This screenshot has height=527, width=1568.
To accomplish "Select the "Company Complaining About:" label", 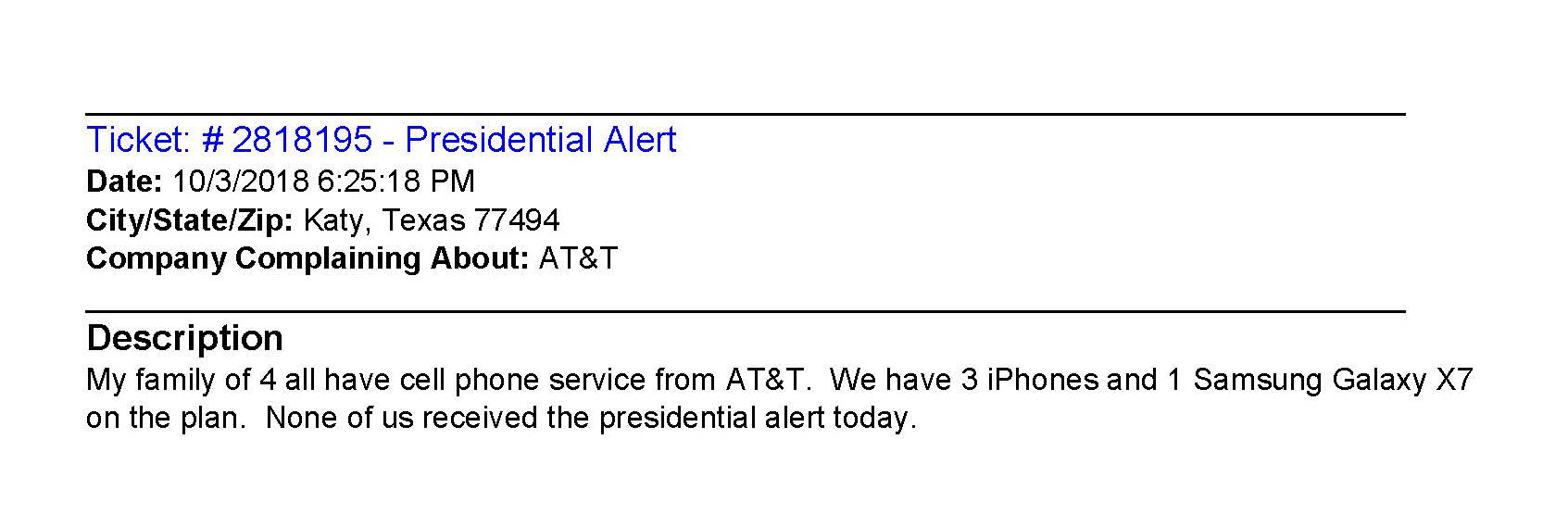I will [x=307, y=258].
